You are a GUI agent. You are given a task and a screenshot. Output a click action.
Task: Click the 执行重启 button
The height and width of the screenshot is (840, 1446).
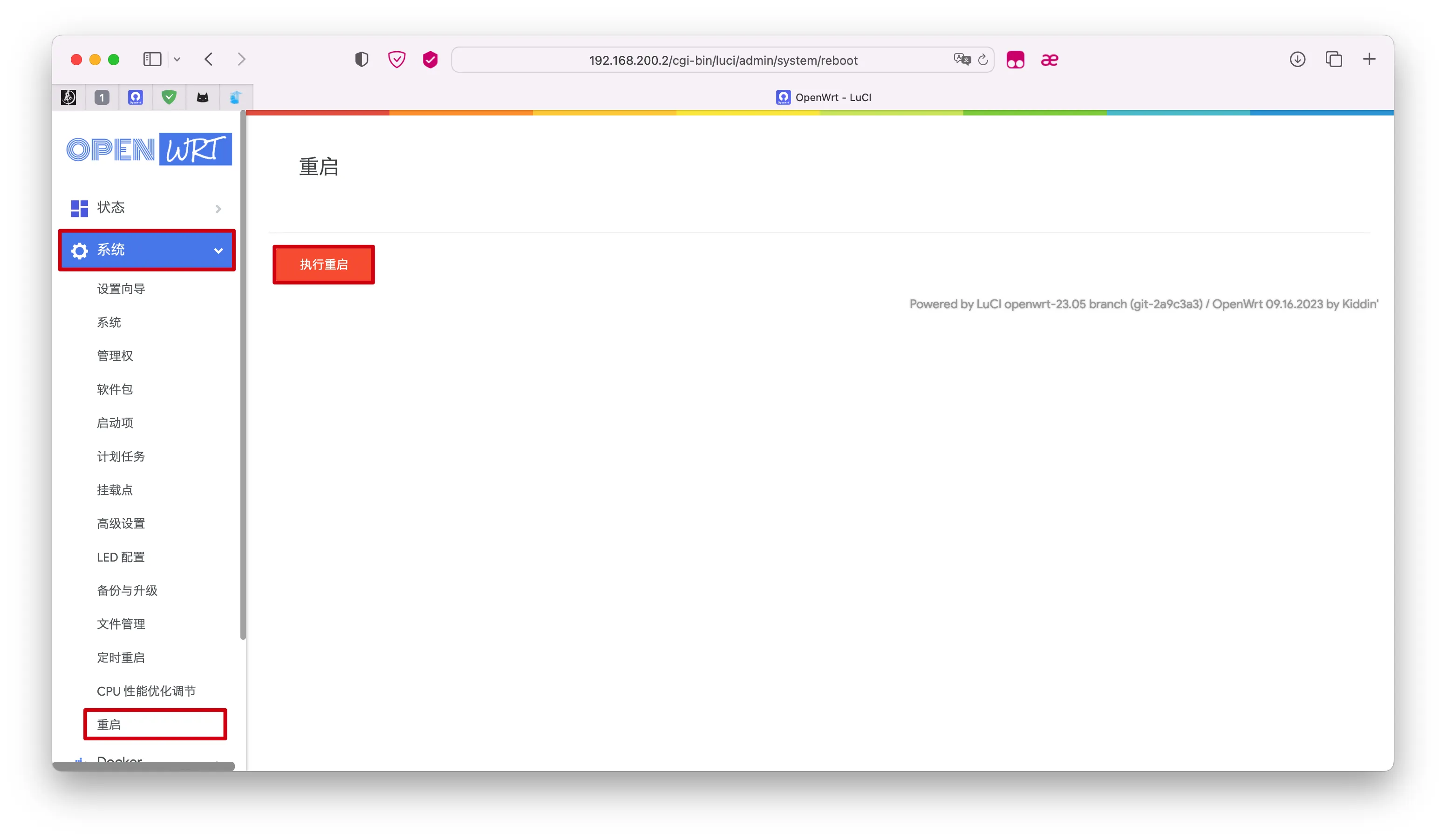tap(324, 264)
